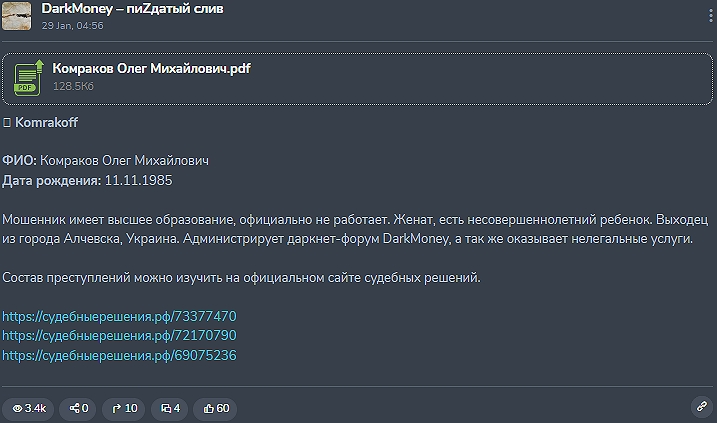717x423 pixels.
Task: Click the green PDF file icon
Action: click(28, 77)
